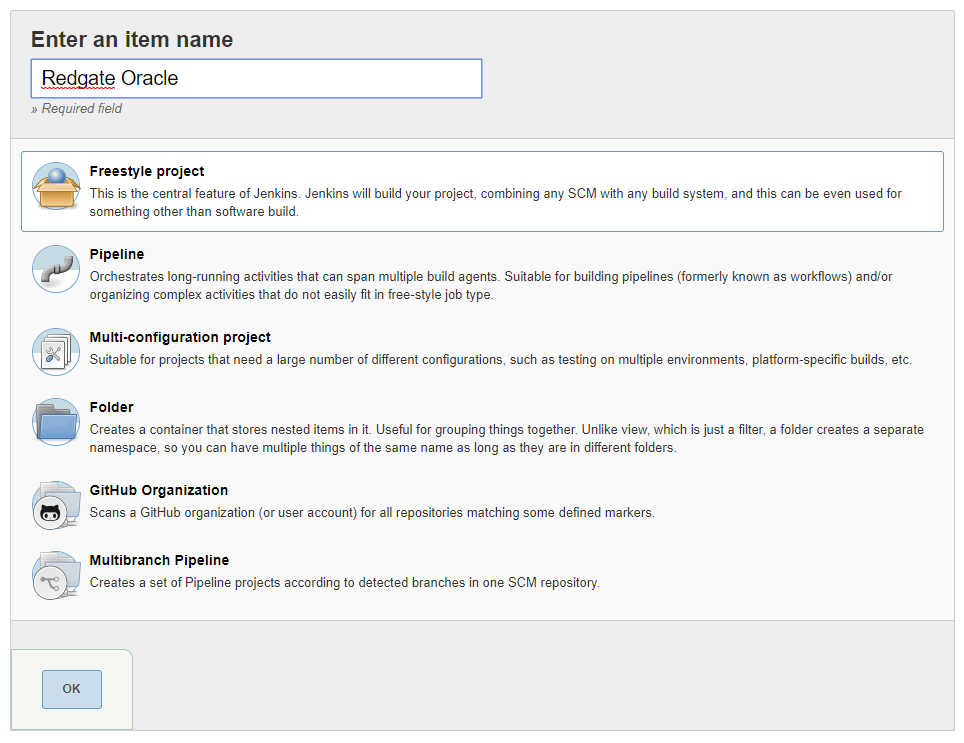Choose the Pipeline item type heading

tap(117, 254)
